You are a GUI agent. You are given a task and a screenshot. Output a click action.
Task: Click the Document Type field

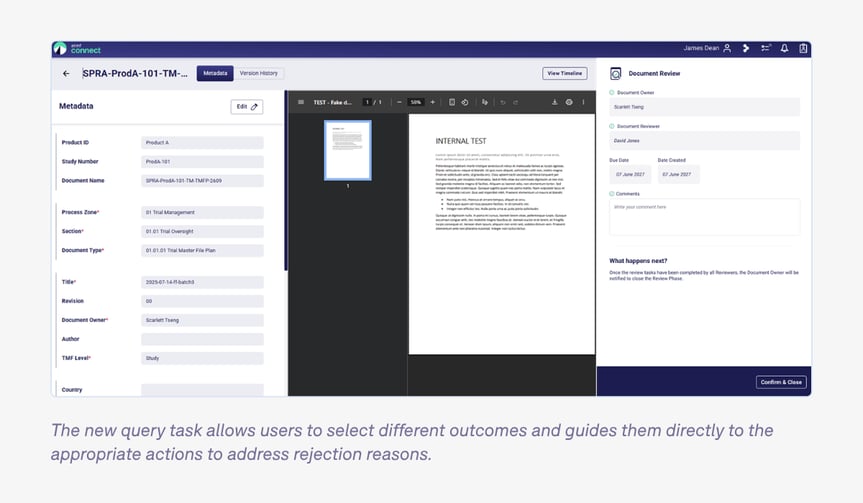coord(202,250)
